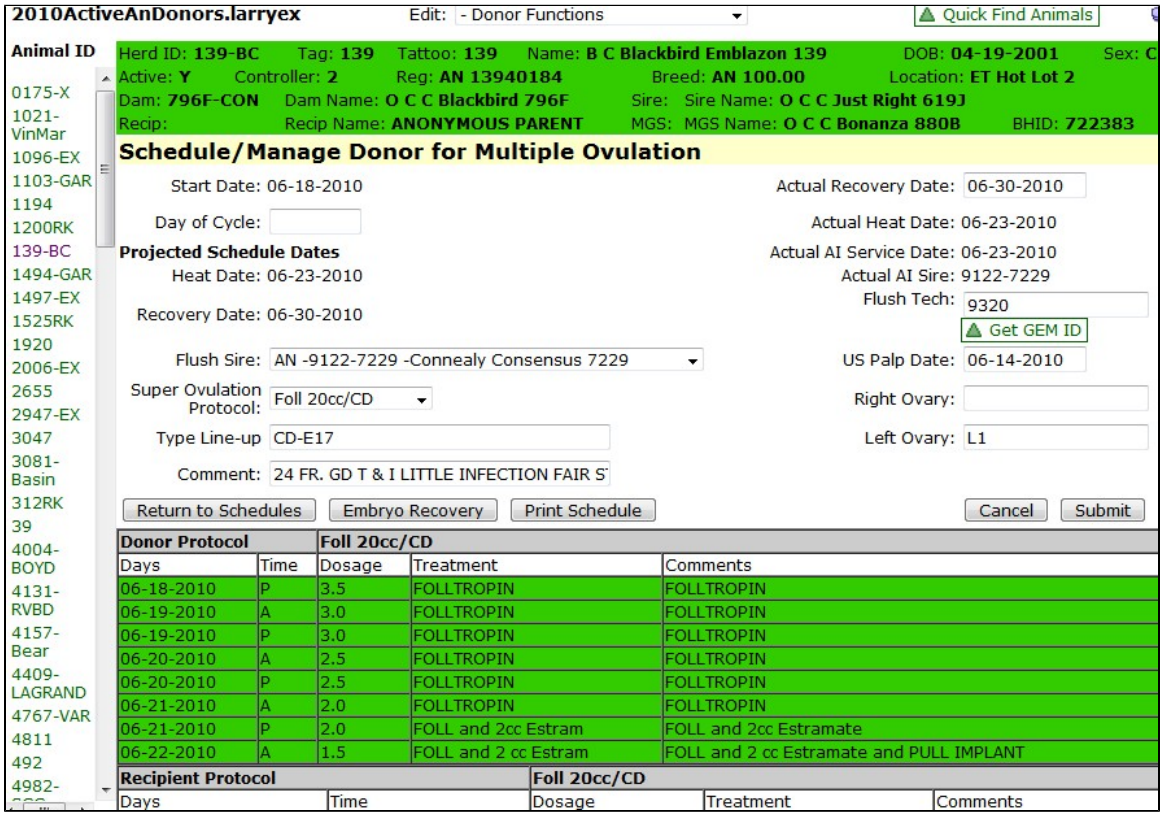Select animal 1494-GAR in the list
1164x820 pixels.
coord(52,275)
